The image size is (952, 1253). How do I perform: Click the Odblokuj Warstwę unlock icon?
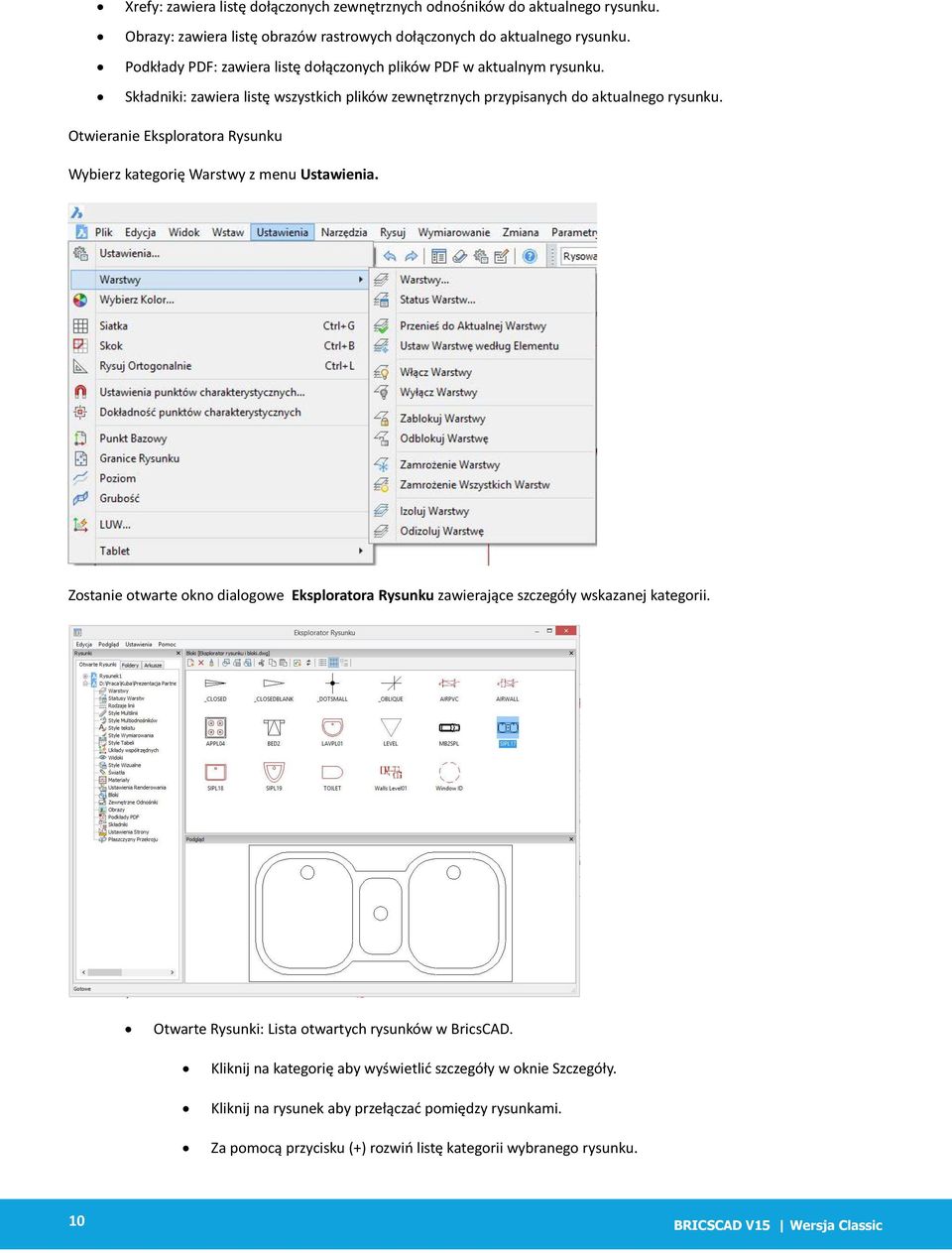[x=381, y=439]
